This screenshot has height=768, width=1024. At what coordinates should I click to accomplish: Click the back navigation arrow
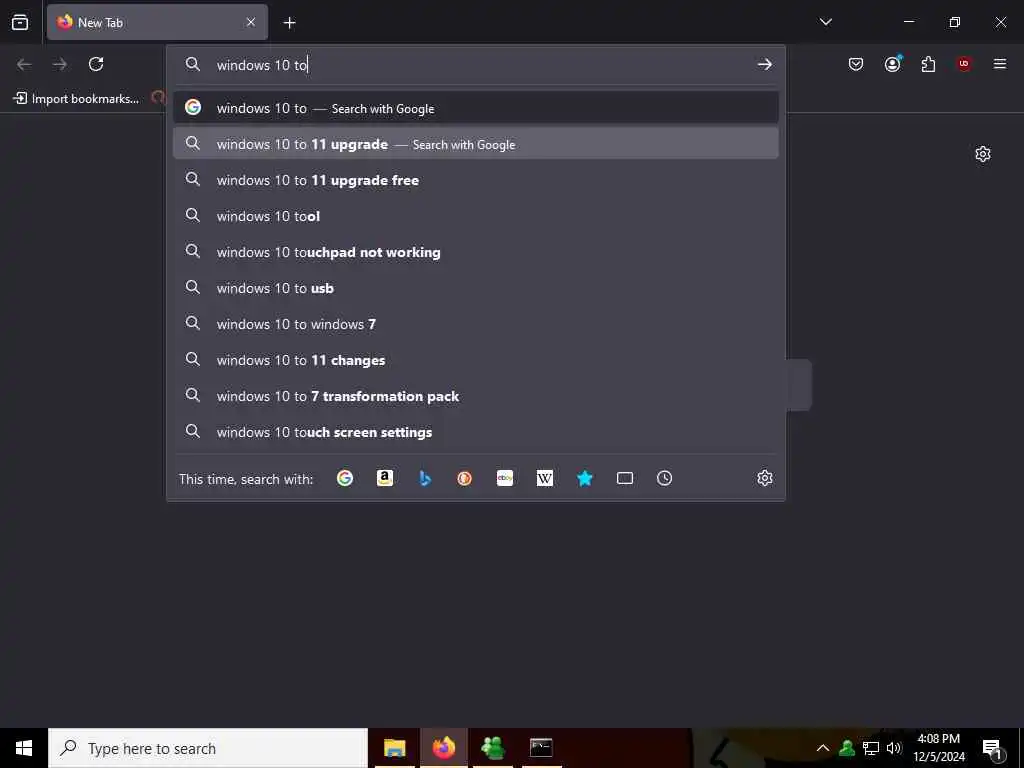click(24, 64)
